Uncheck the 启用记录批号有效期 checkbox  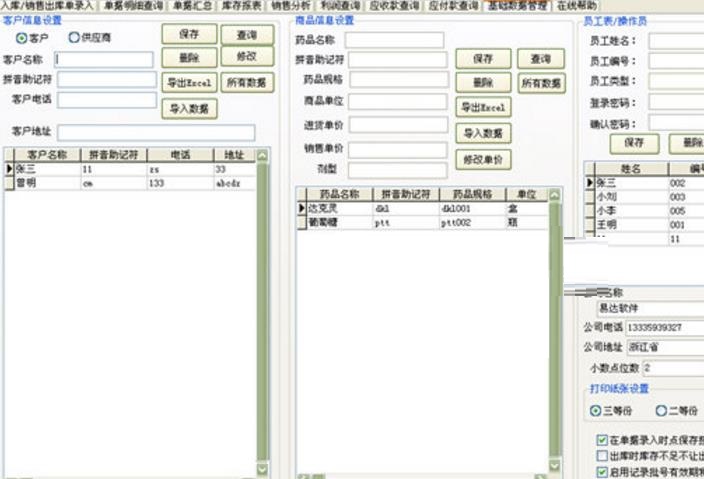tap(601, 471)
